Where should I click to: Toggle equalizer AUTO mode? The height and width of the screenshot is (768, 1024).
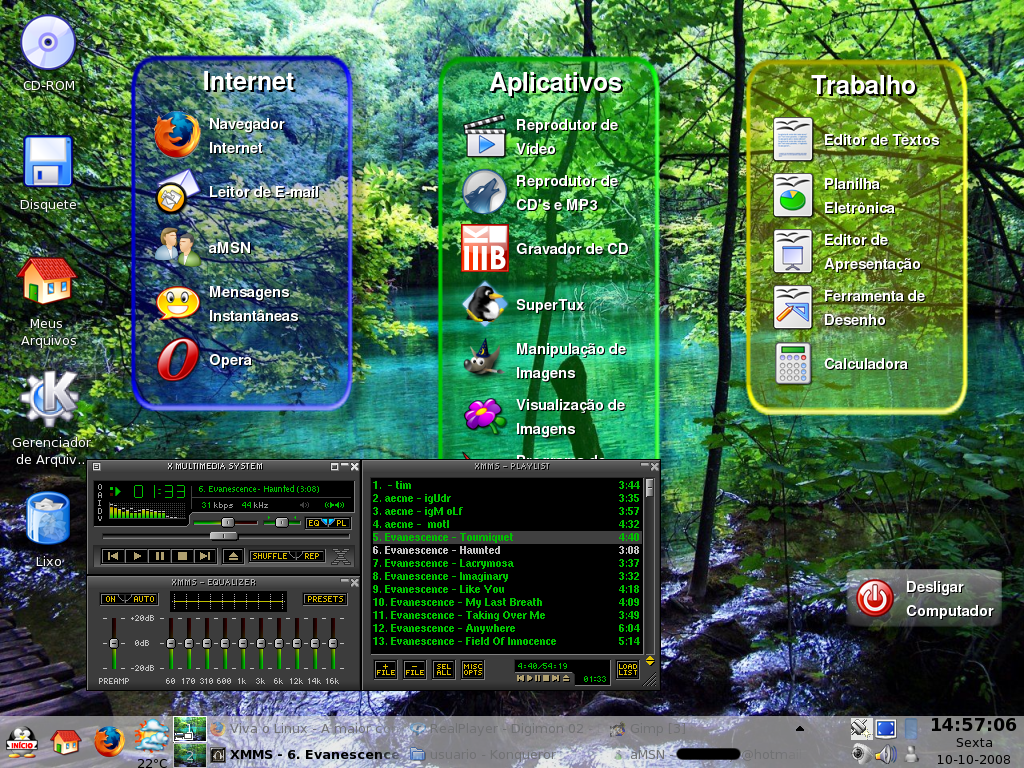[143, 599]
